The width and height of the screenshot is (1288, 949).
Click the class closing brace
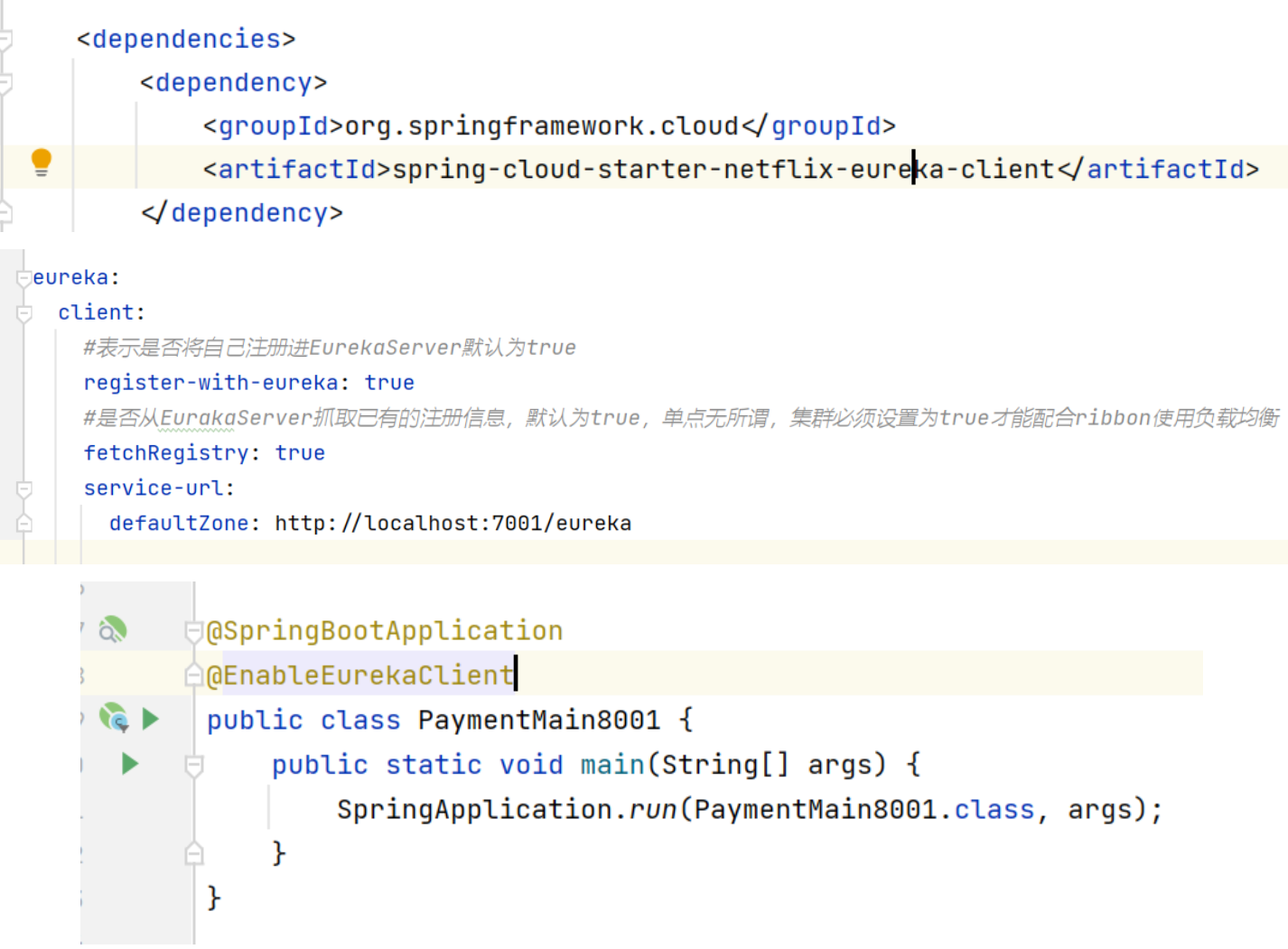coord(214,898)
